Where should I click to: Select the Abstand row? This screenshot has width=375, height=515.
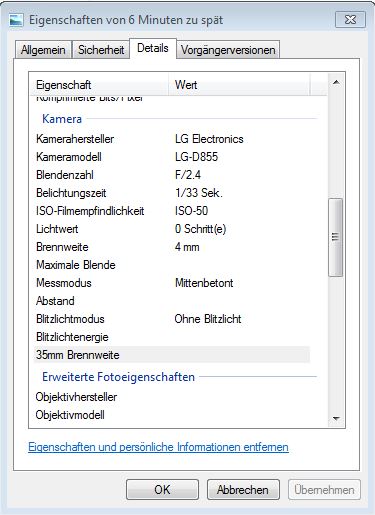tap(172, 301)
